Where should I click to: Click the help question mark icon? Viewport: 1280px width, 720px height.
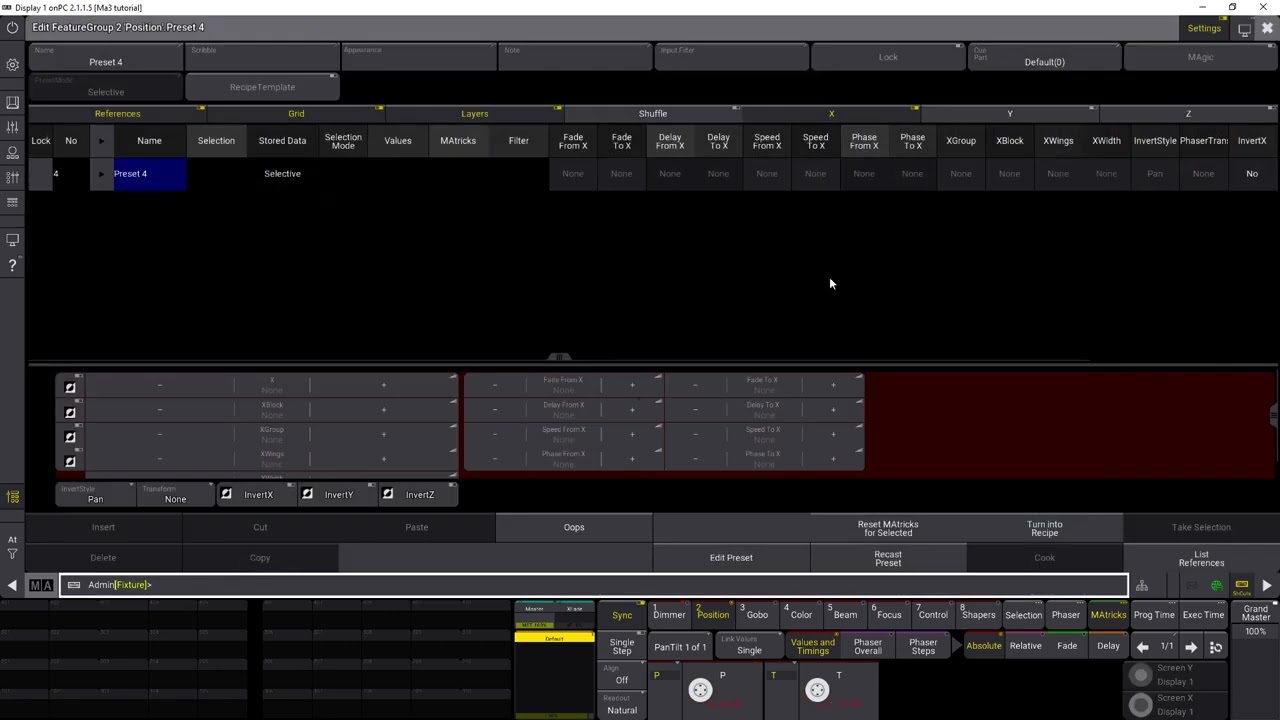(x=12, y=265)
